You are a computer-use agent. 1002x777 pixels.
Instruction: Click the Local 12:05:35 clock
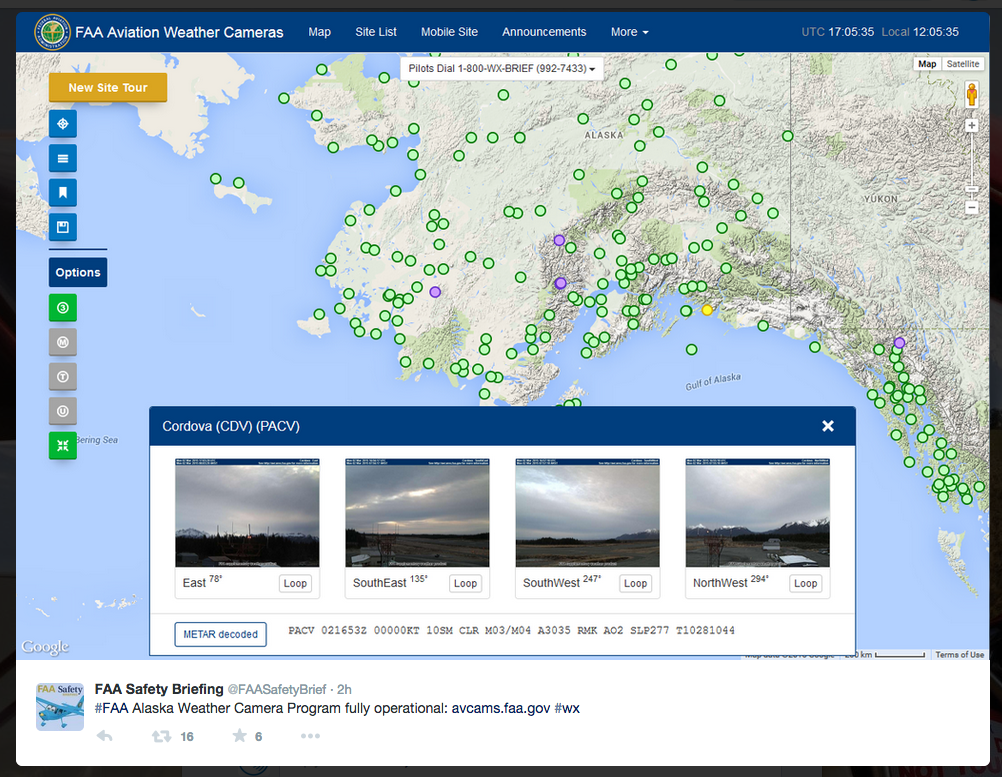click(x=920, y=32)
